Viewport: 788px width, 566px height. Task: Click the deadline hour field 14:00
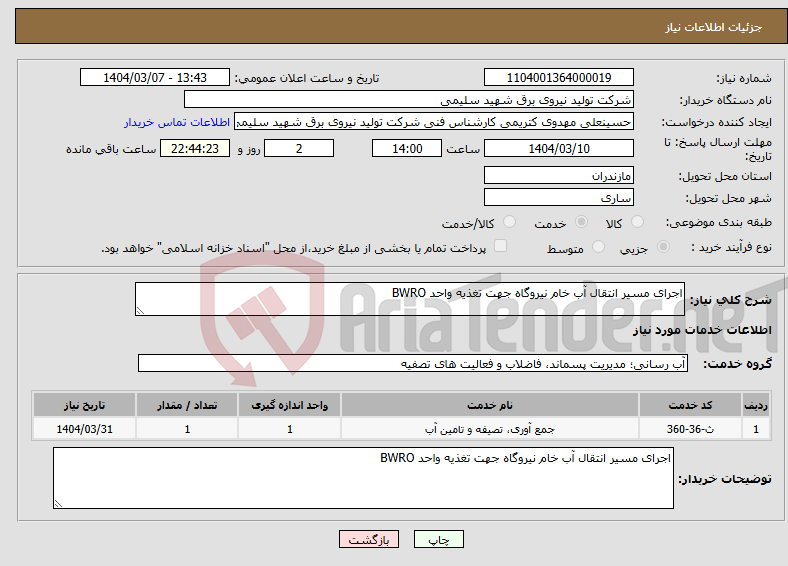(x=407, y=148)
